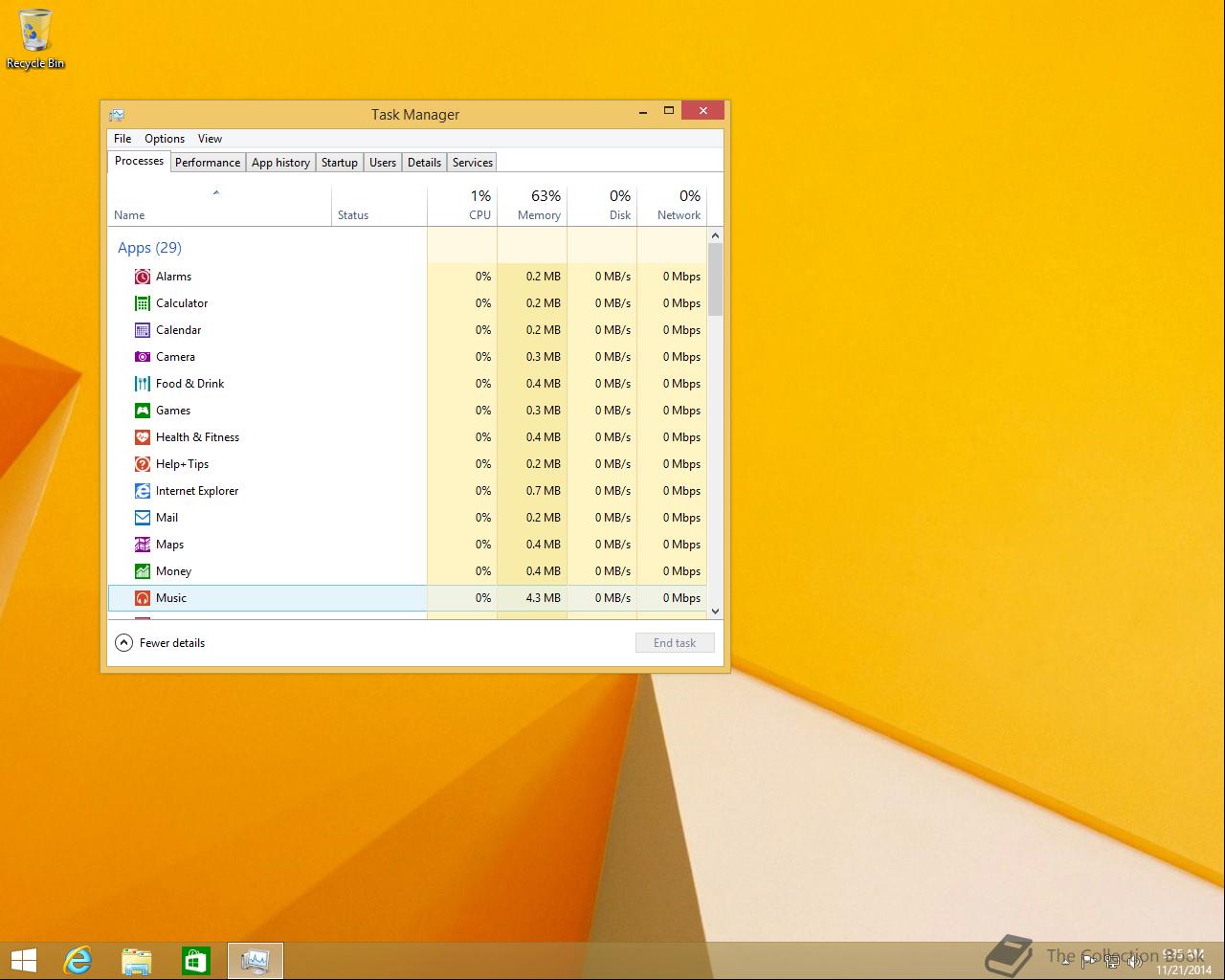1225x980 pixels.
Task: Open the Options menu
Action: pos(165,139)
